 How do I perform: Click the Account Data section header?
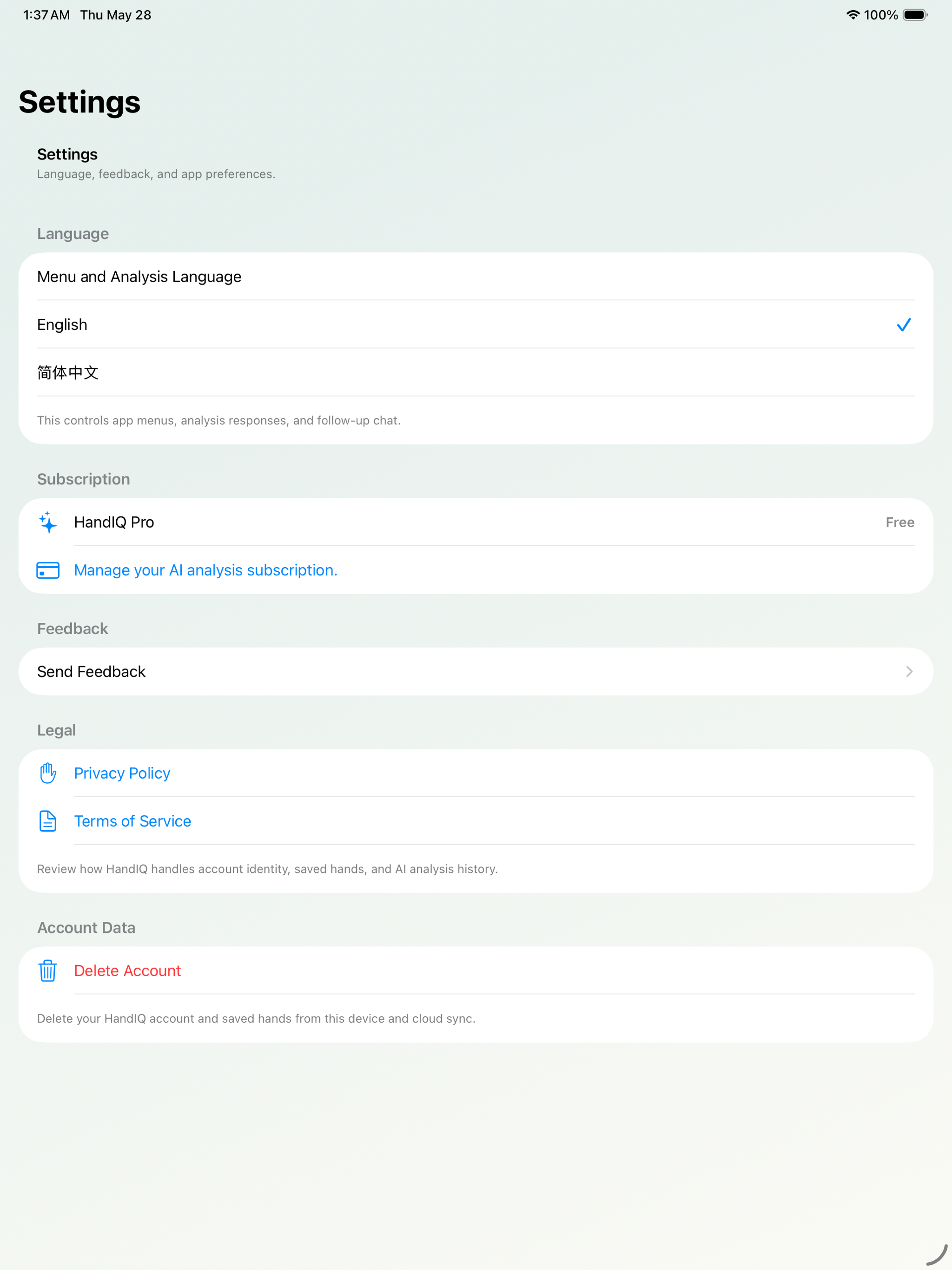click(x=86, y=928)
